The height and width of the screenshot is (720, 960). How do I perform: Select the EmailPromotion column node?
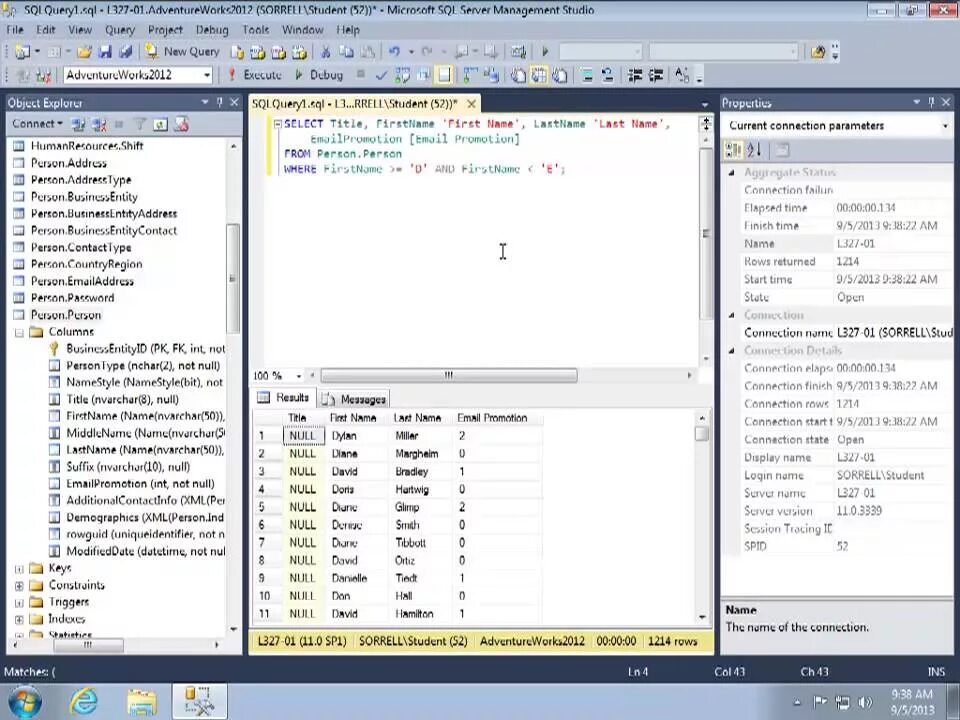click(x=140, y=484)
